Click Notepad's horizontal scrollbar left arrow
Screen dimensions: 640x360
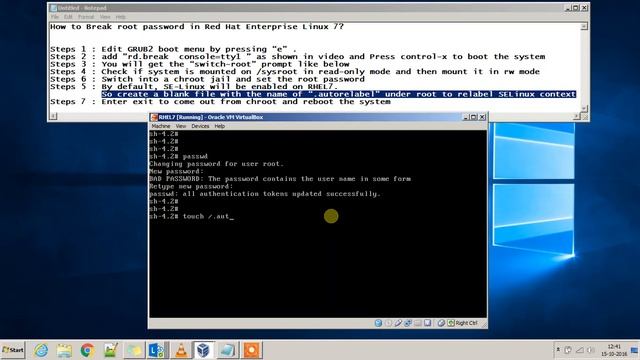pyautogui.click(x=53, y=116)
